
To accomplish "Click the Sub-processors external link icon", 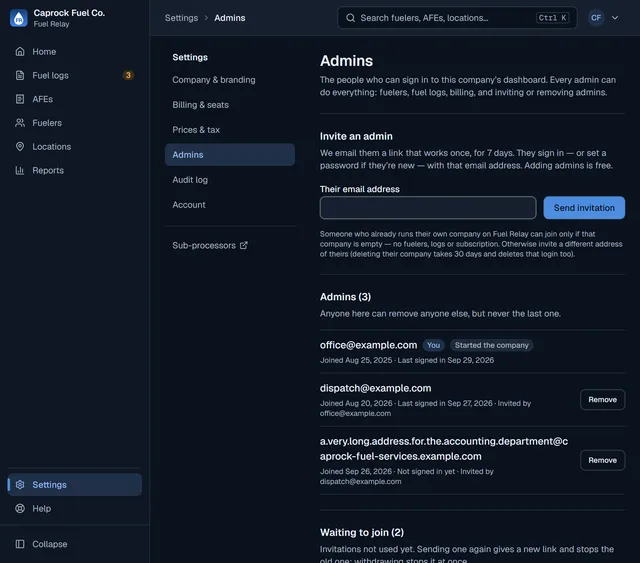I will click(x=244, y=245).
